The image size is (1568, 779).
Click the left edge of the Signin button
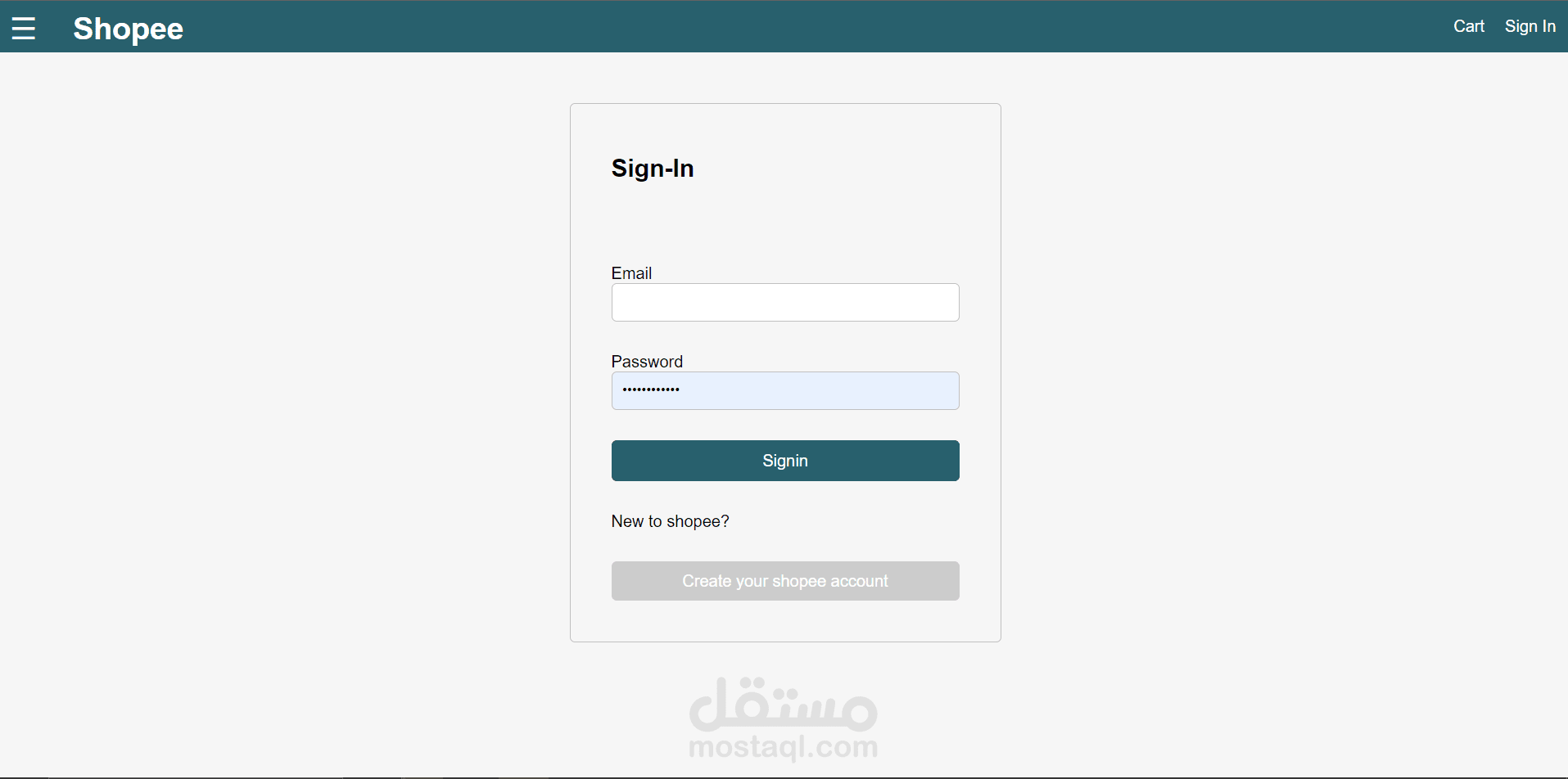(622, 461)
